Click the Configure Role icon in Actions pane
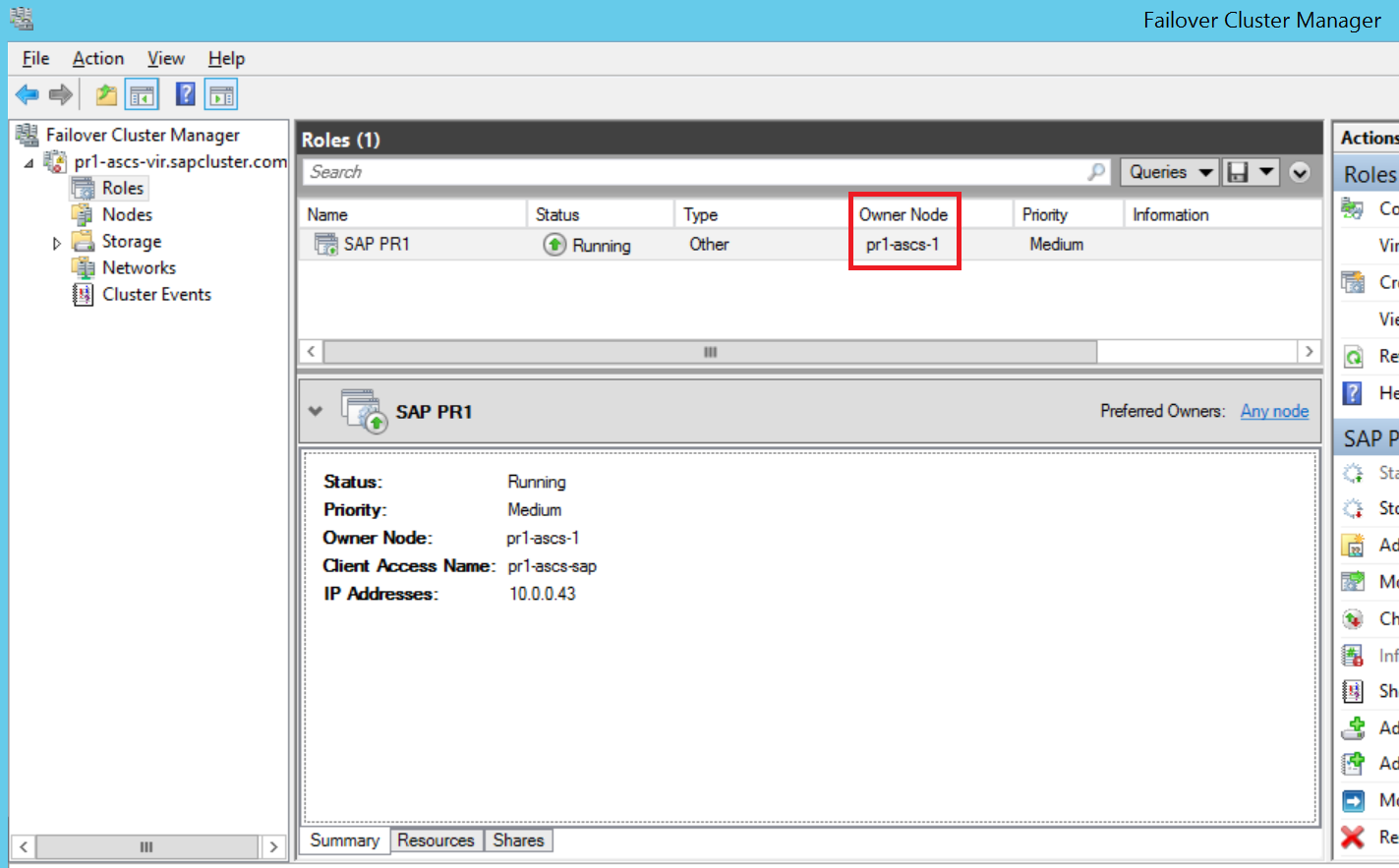Image resolution: width=1399 pixels, height=868 pixels. [1353, 208]
